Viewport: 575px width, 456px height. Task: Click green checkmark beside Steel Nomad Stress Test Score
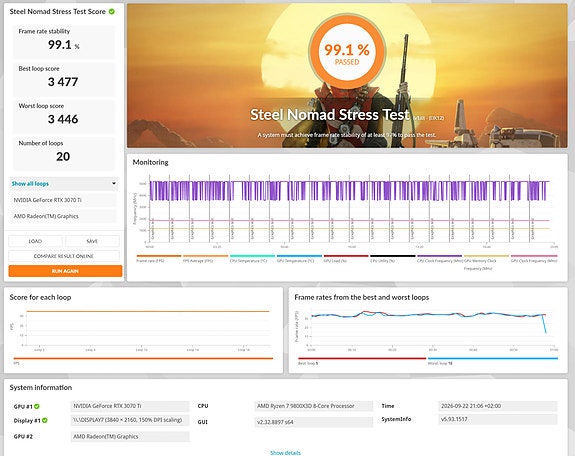(x=112, y=11)
